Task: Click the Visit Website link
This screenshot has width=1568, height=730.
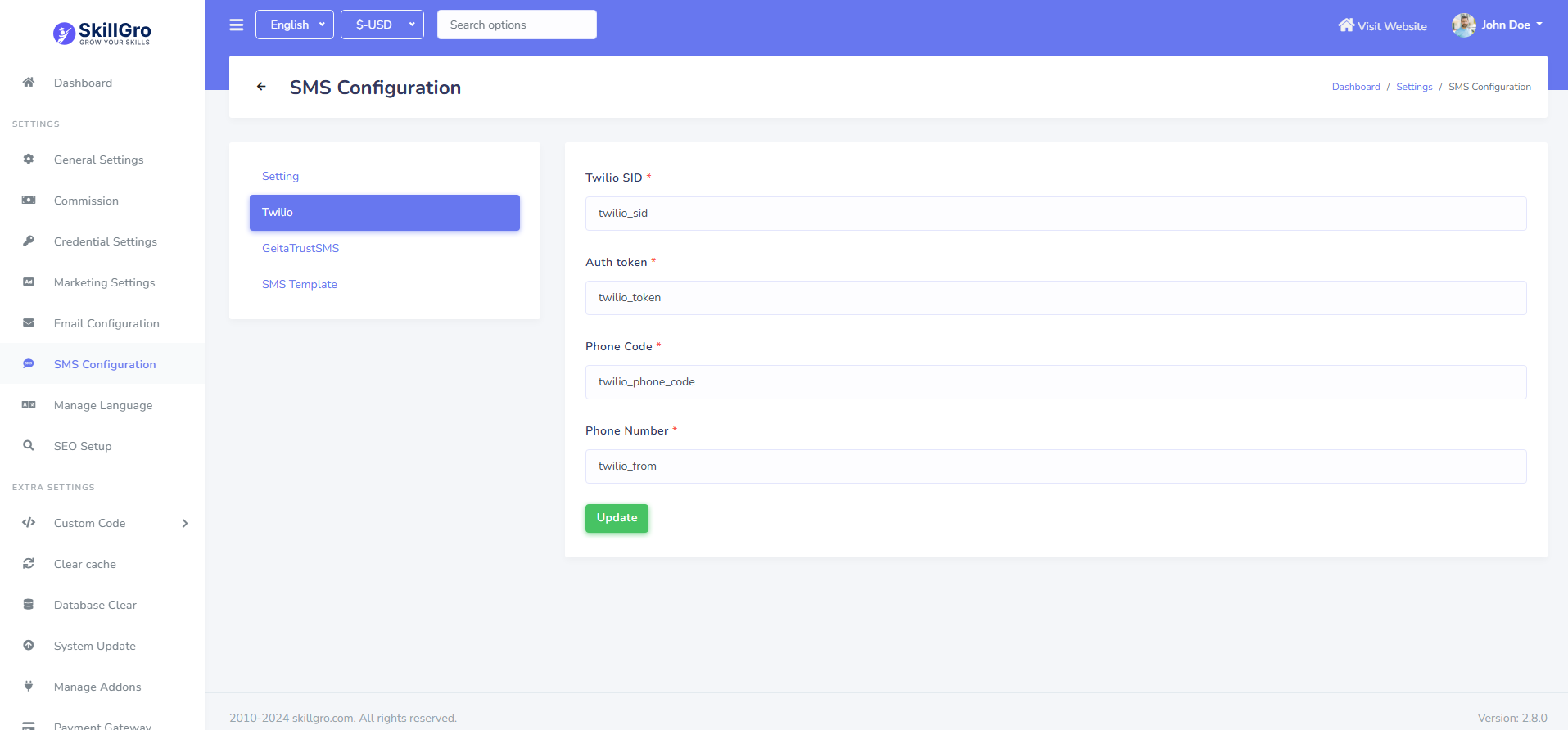Action: pos(1382,26)
